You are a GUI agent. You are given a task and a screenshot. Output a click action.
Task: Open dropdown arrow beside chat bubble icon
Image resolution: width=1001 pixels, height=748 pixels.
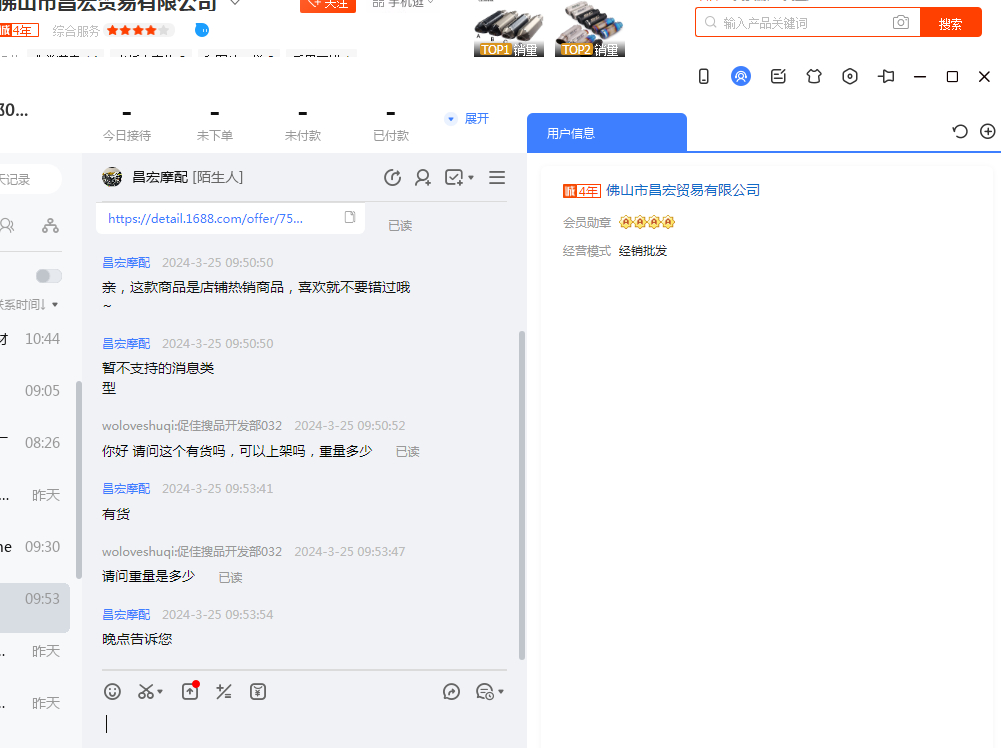[x=501, y=692]
